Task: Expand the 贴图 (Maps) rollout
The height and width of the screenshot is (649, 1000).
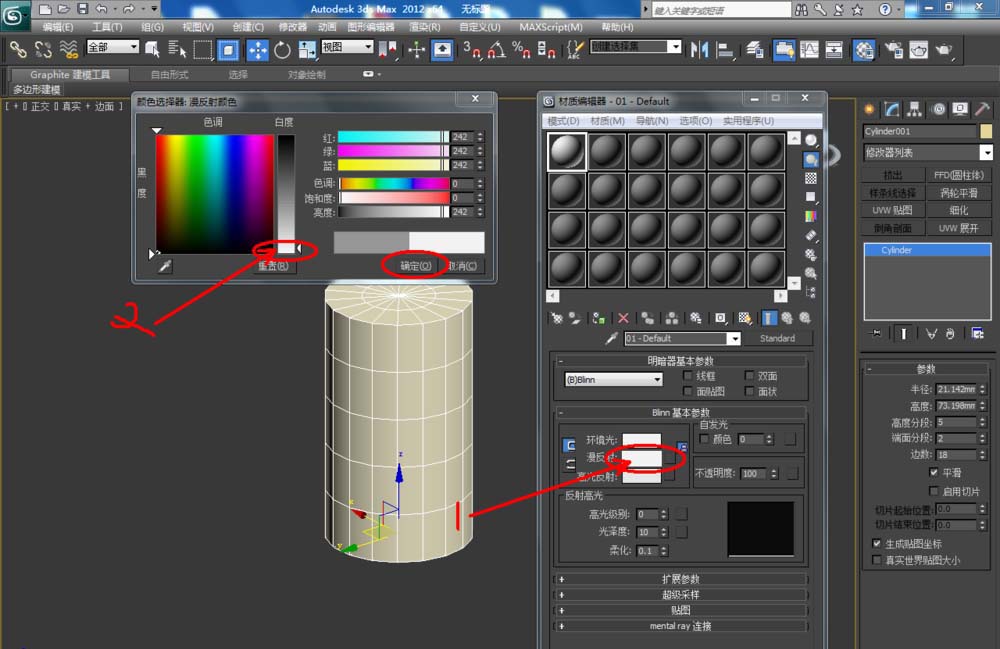Action: (680, 610)
